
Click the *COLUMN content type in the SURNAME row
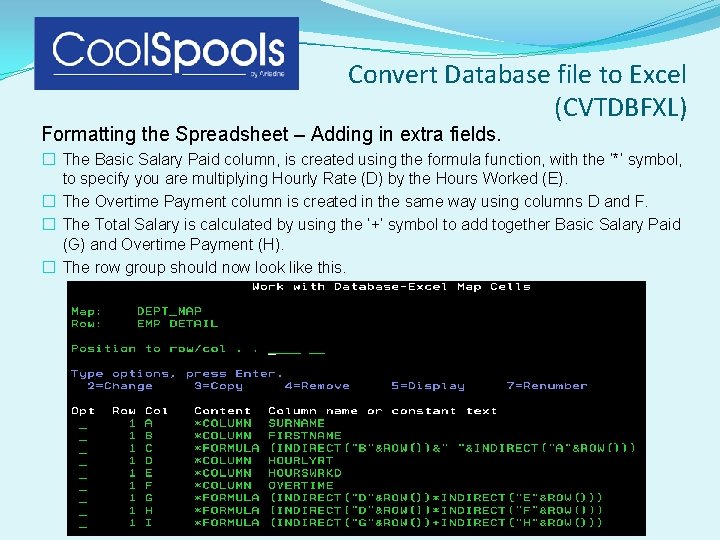pyautogui.click(x=223, y=423)
